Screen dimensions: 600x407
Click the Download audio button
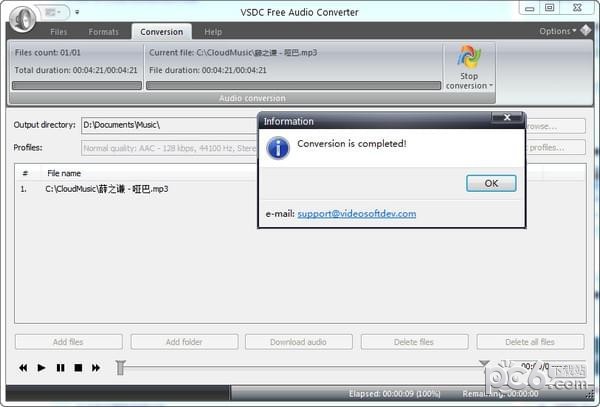298,342
